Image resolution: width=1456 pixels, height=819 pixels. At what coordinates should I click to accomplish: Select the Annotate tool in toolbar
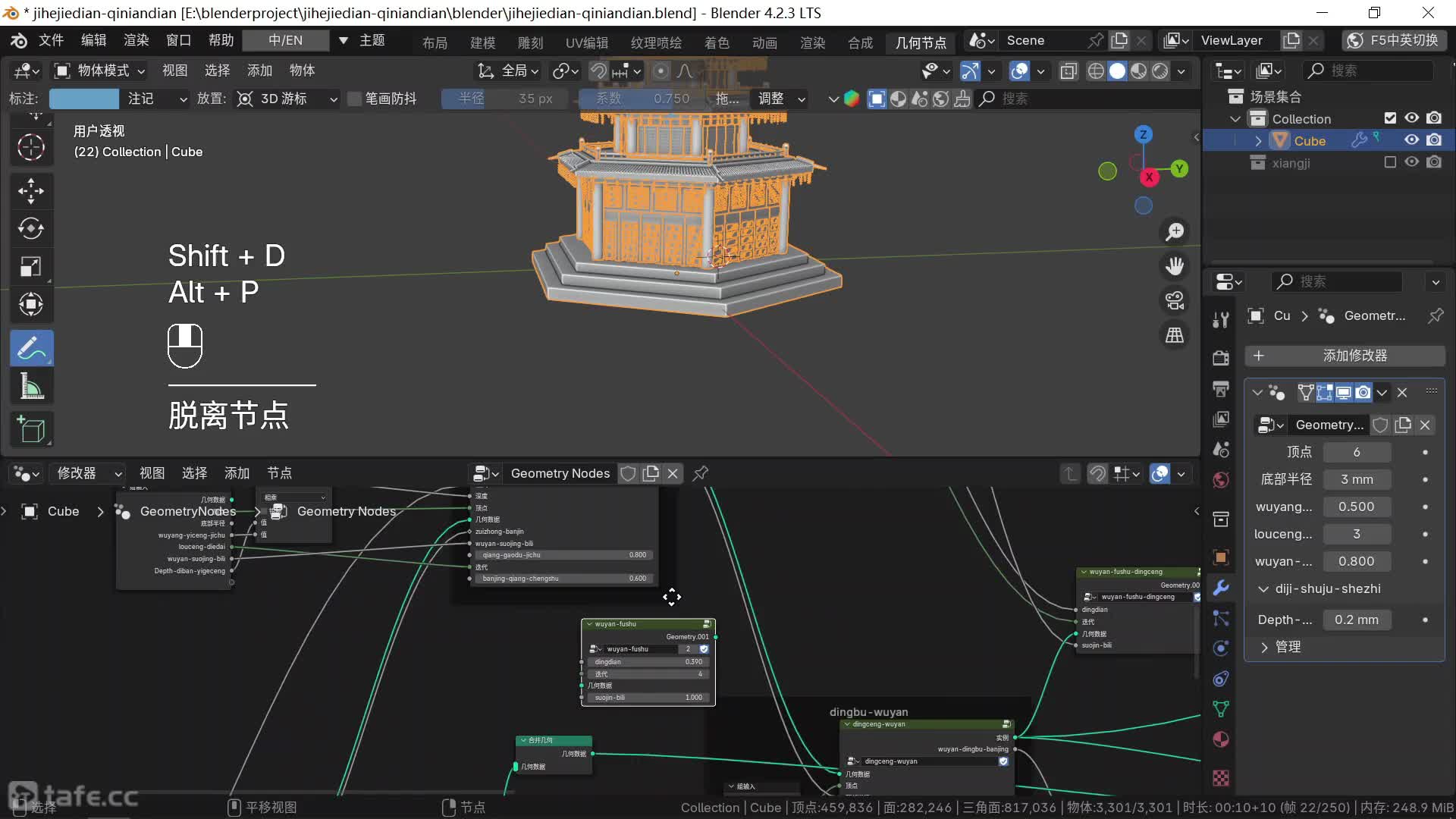31,349
